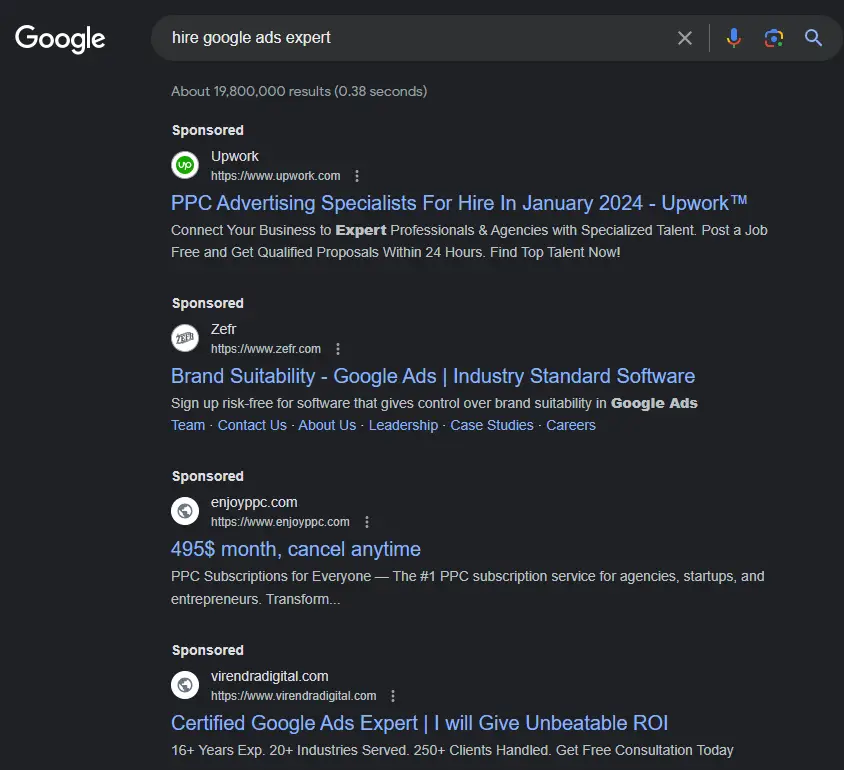Open the Zefr Leadership sitelink

tap(403, 425)
